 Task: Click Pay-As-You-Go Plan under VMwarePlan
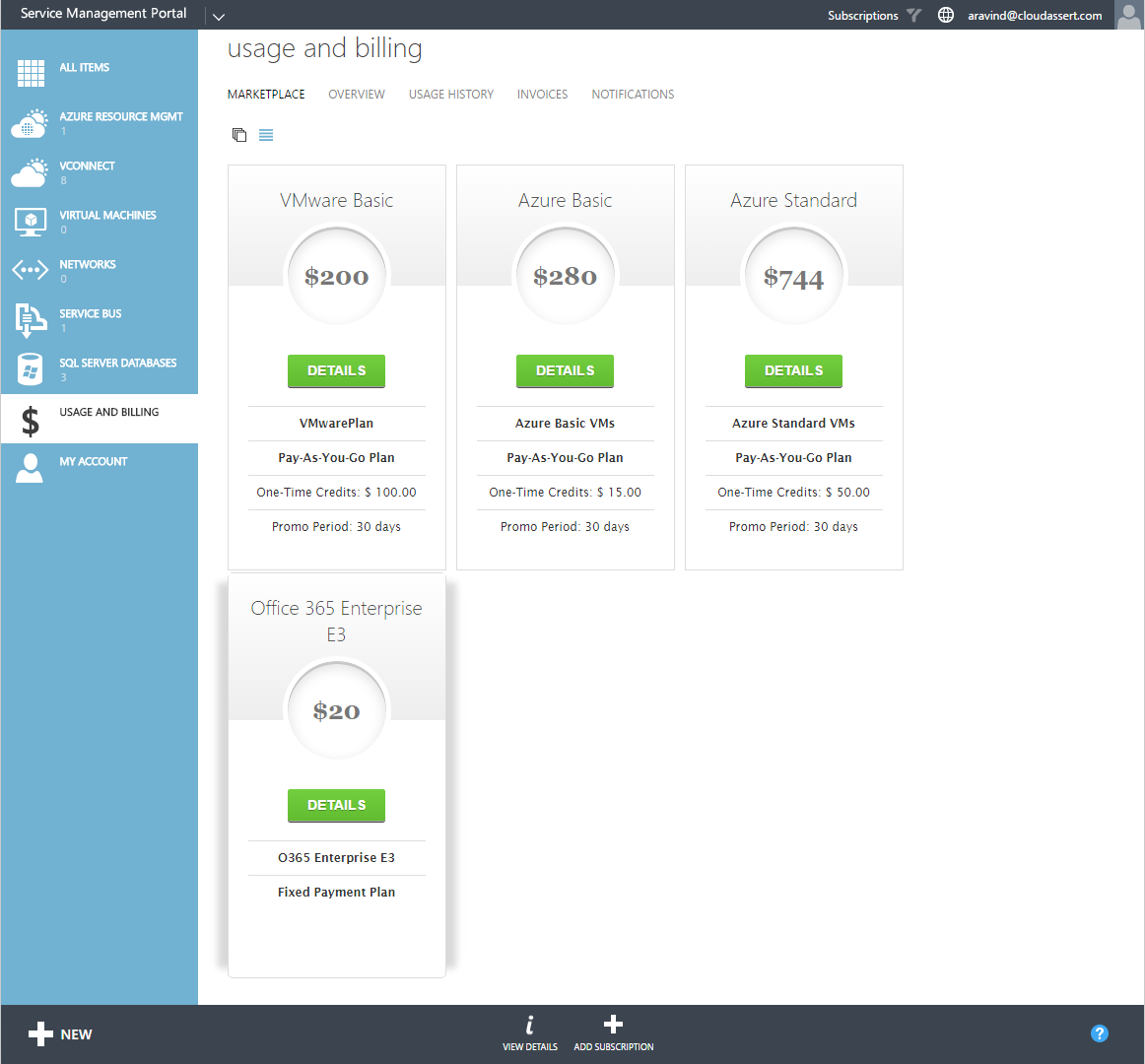337,458
